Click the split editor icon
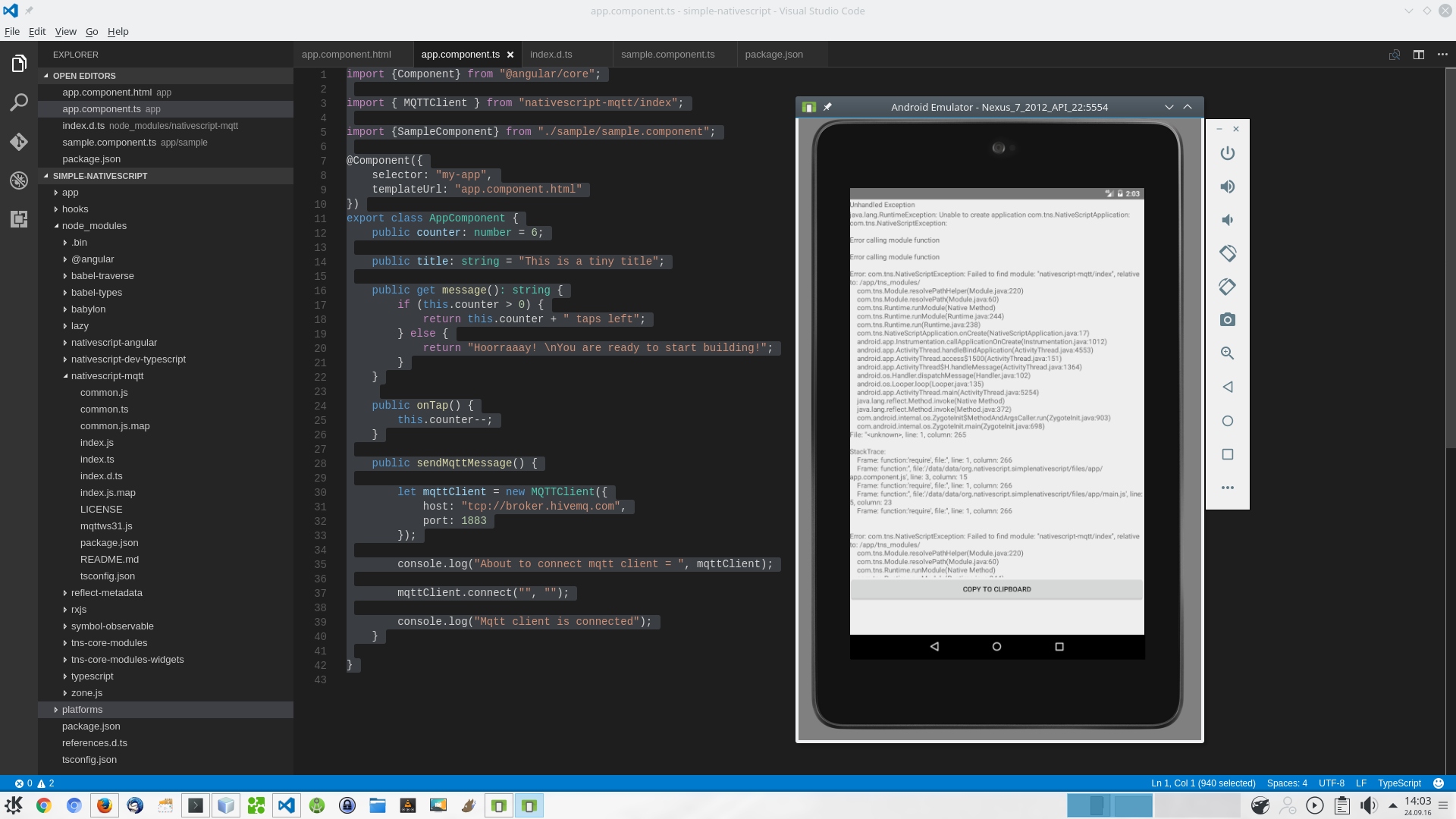 [x=1418, y=55]
